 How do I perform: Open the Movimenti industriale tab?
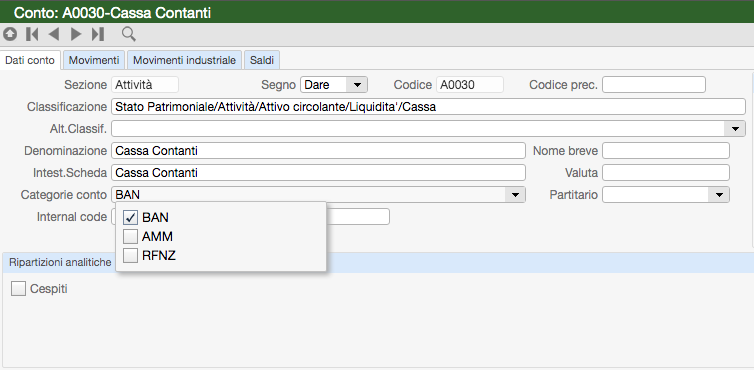click(184, 61)
